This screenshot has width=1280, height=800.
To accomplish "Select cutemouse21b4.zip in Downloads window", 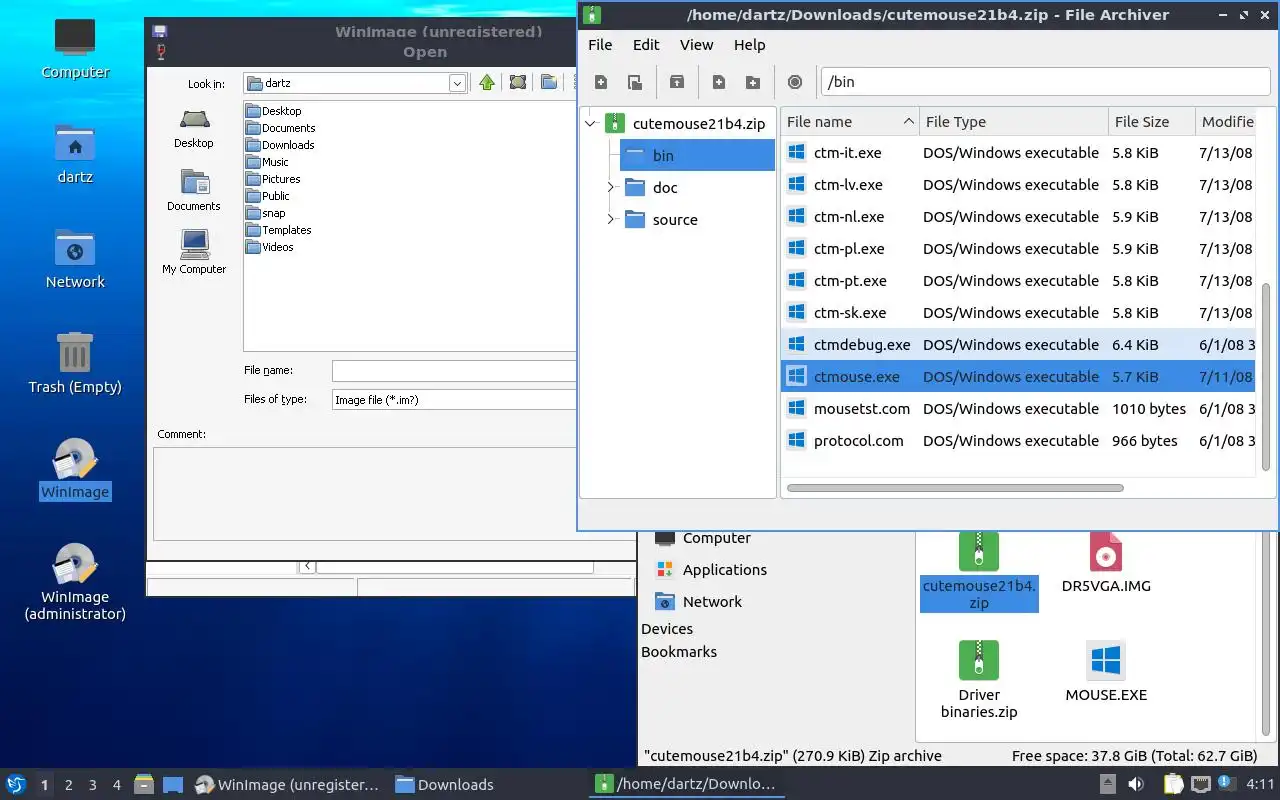I will tap(979, 571).
